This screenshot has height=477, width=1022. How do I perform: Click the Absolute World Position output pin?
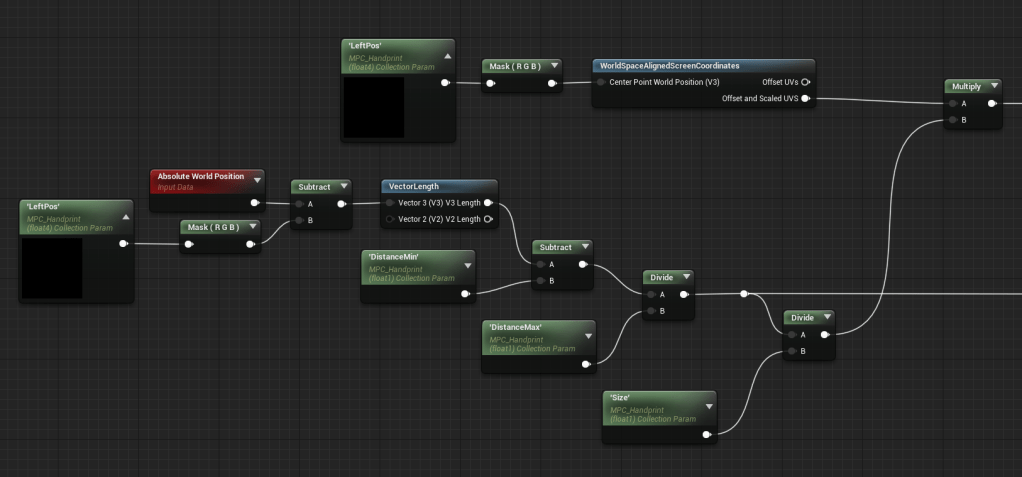point(255,203)
